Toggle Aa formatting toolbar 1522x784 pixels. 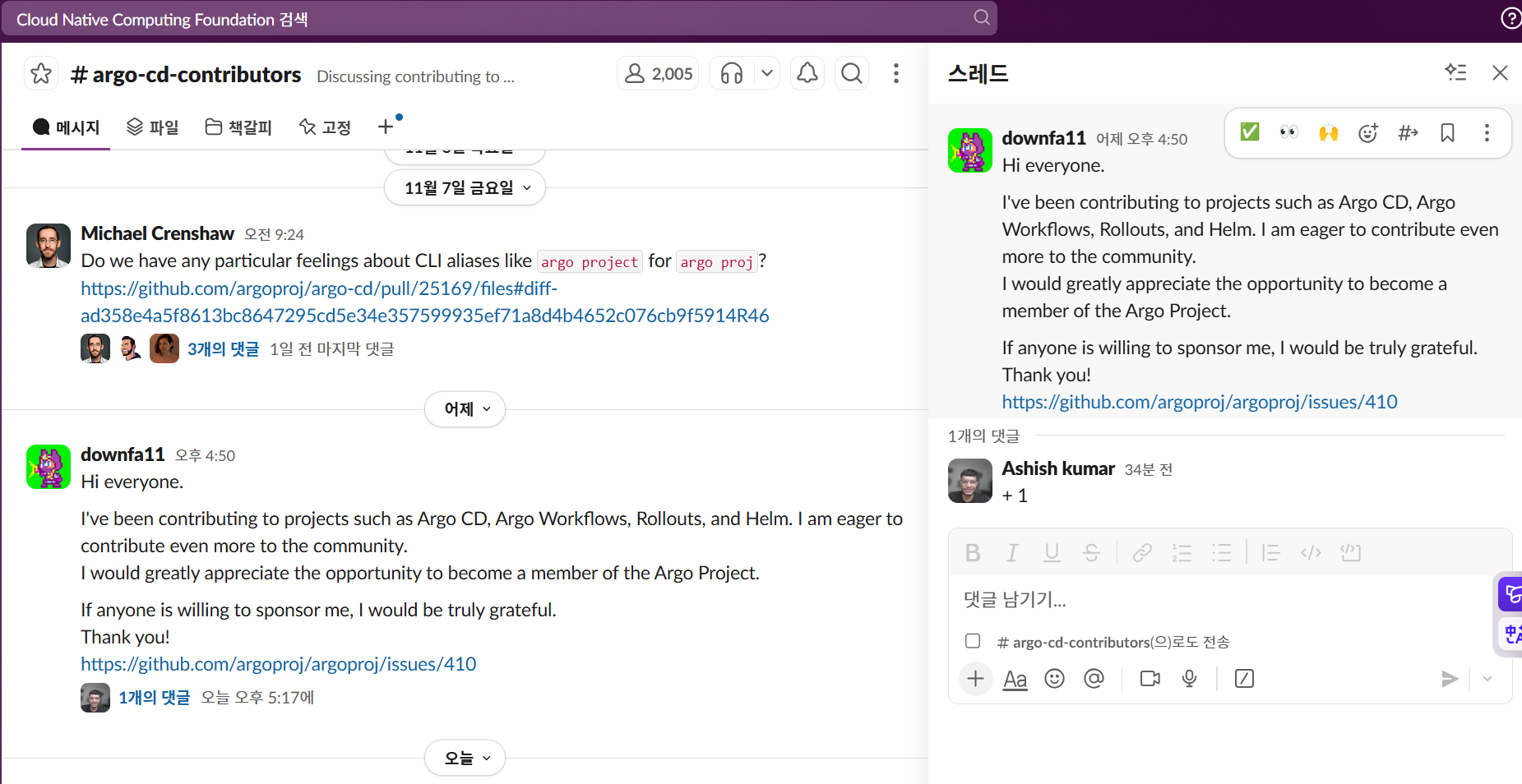click(x=1015, y=679)
